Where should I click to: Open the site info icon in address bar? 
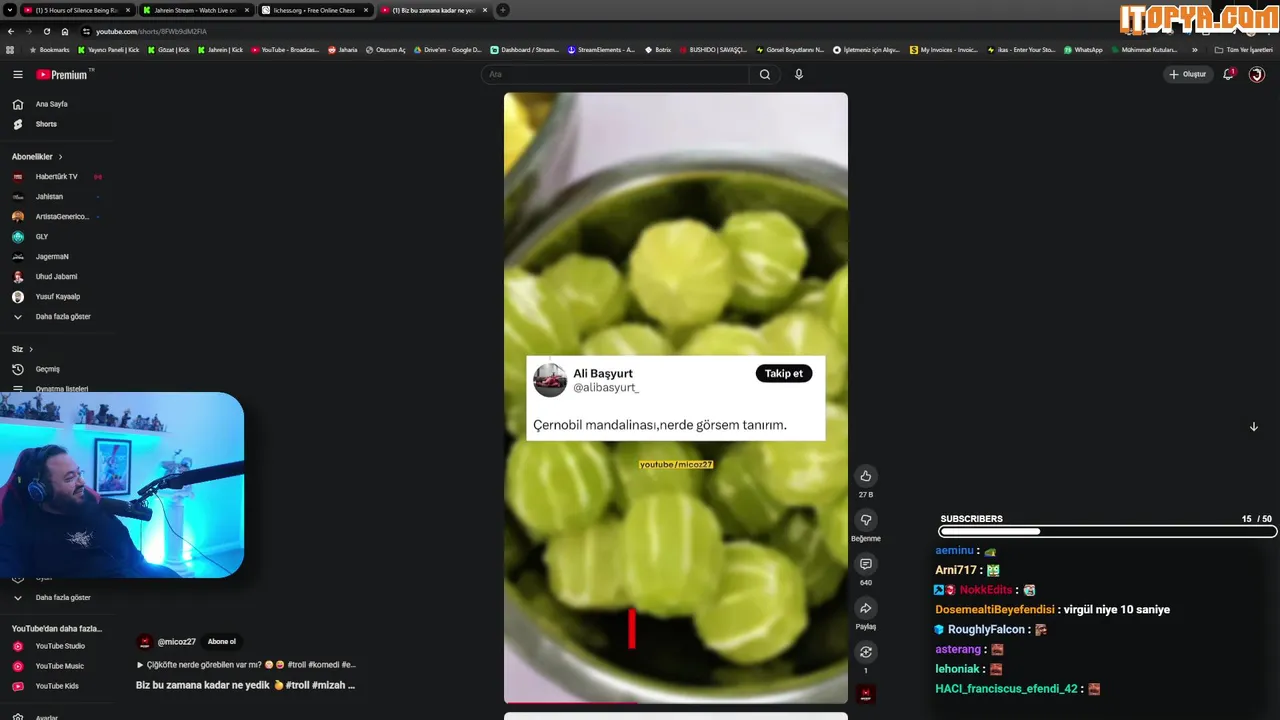(x=86, y=31)
